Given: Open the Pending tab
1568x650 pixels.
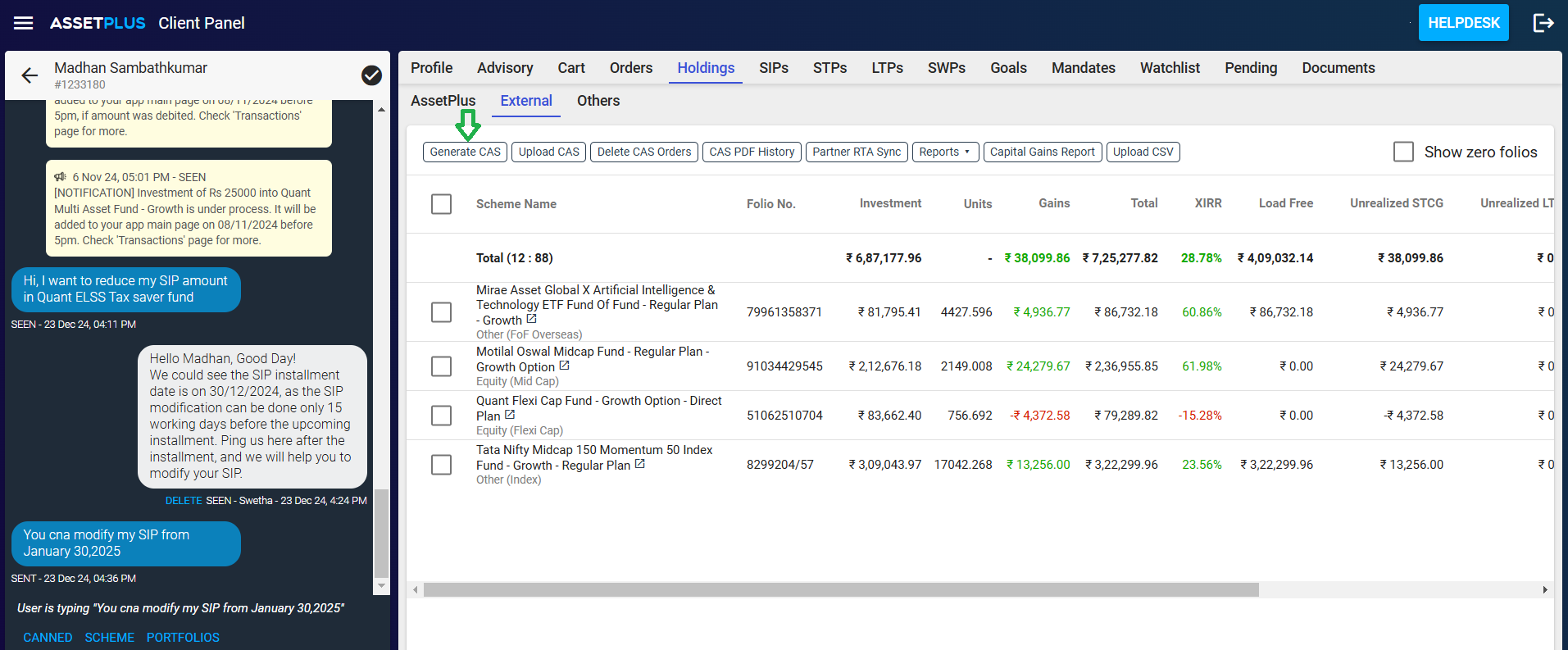Looking at the screenshot, I should coord(1251,68).
